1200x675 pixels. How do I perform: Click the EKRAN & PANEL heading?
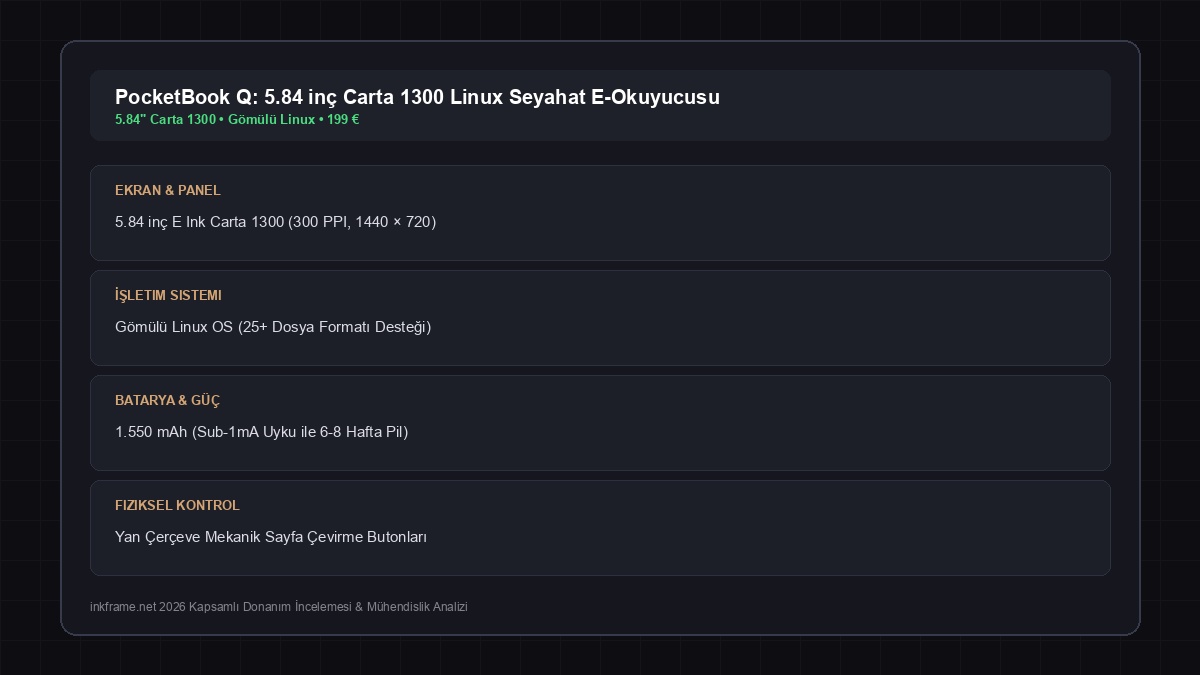168,190
